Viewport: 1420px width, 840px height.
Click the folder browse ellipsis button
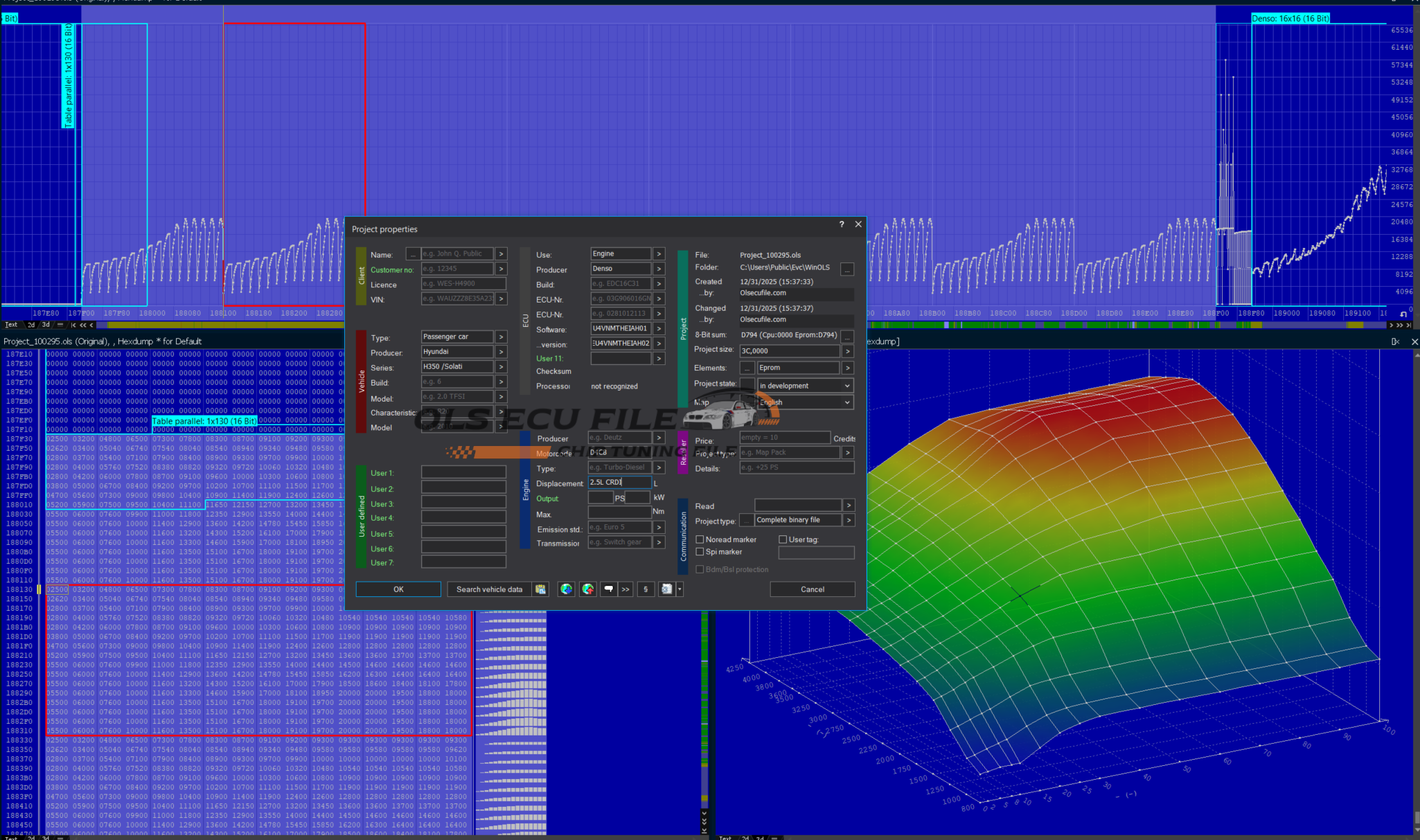(847, 269)
